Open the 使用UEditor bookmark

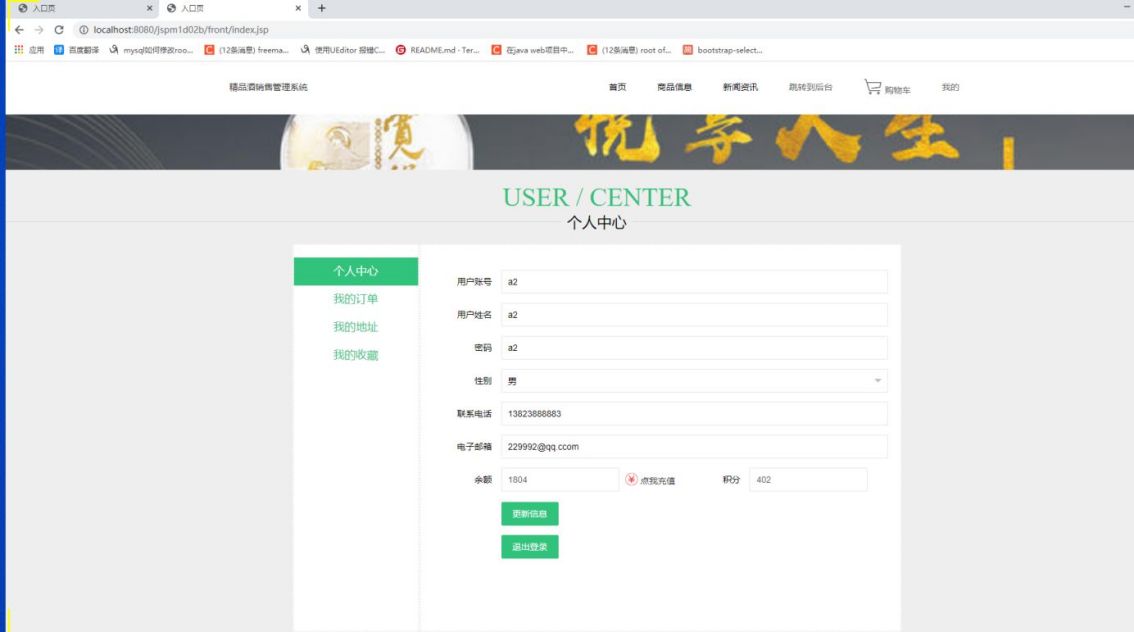tap(343, 50)
